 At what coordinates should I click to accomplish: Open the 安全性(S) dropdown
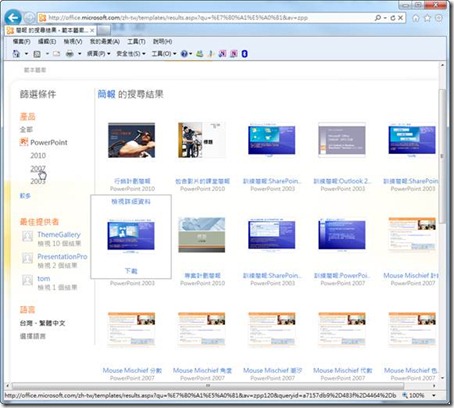[131, 54]
